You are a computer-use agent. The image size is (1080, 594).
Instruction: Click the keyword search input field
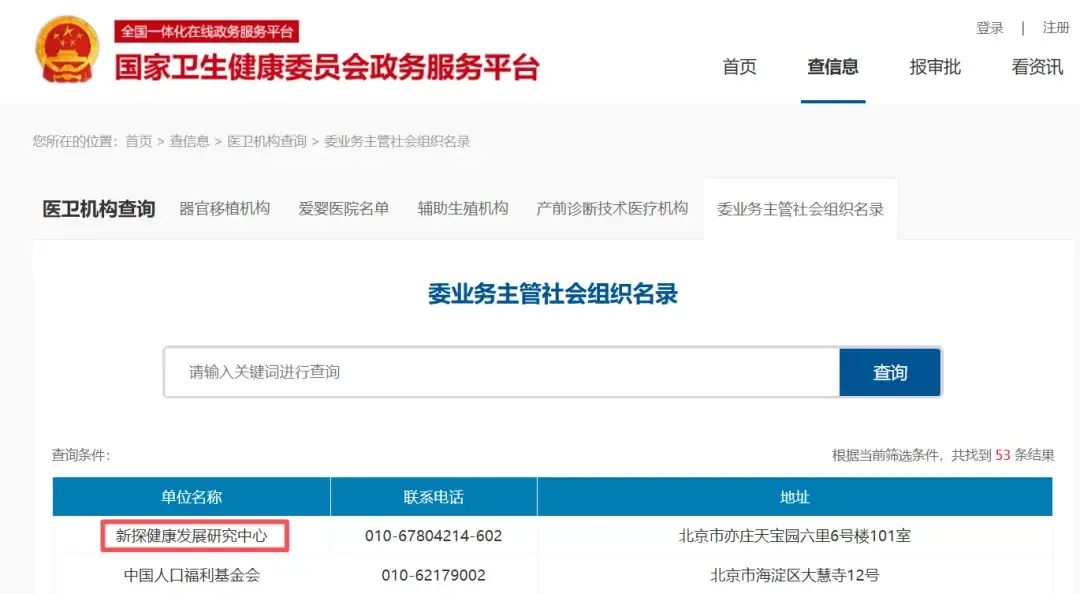tap(501, 372)
